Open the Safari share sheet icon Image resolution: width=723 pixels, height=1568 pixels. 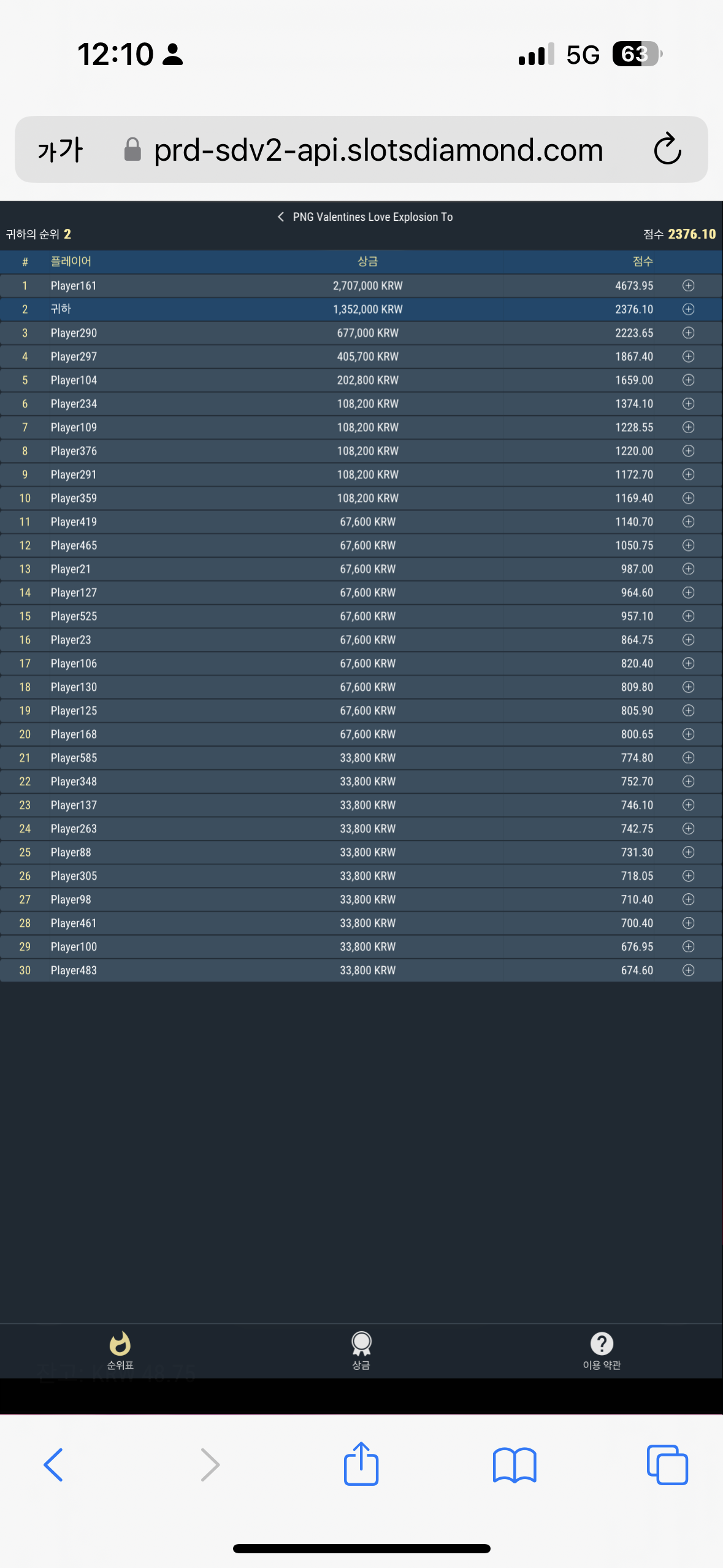click(x=361, y=1464)
